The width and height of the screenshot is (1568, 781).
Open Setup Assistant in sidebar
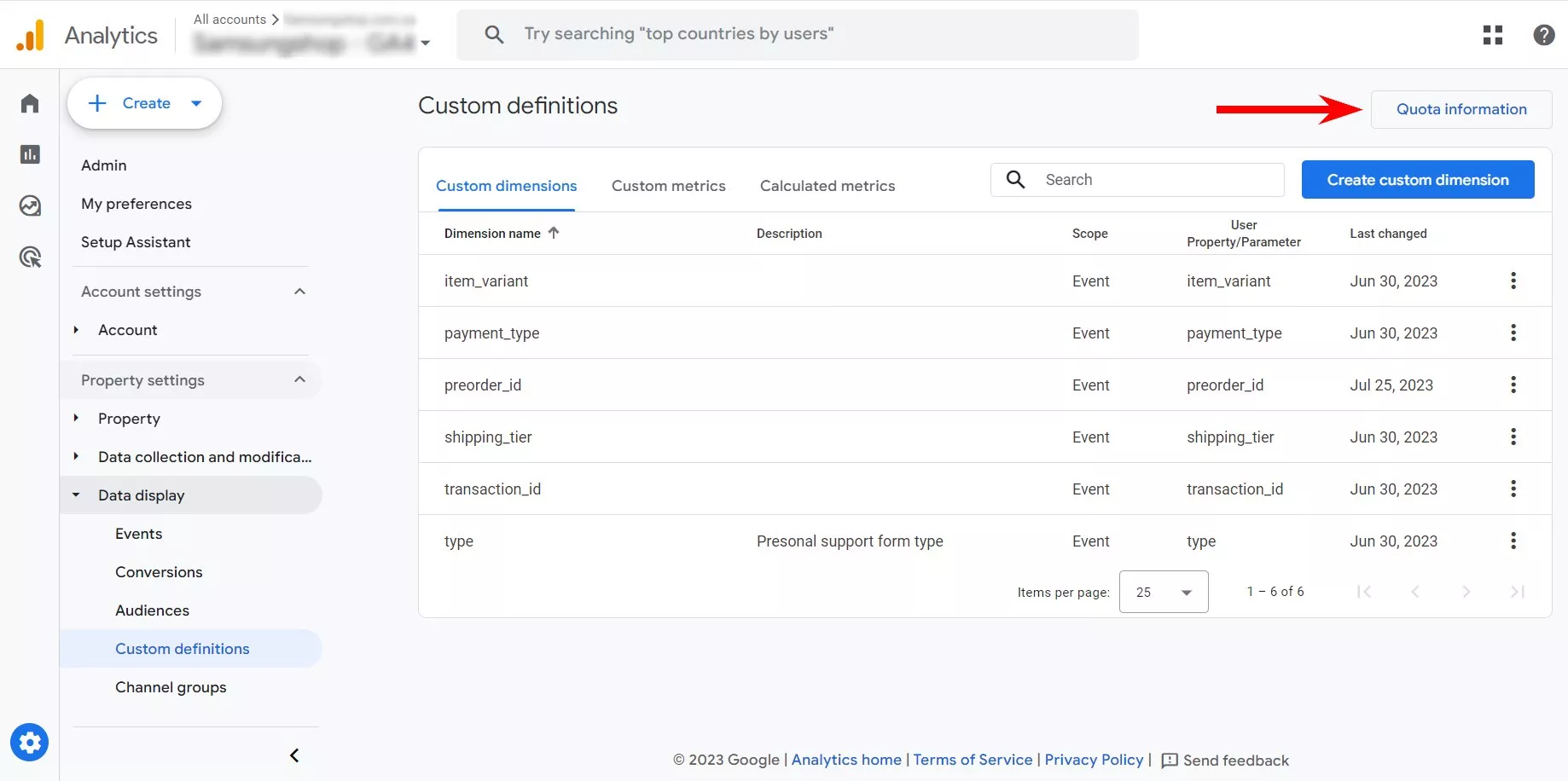[136, 242]
